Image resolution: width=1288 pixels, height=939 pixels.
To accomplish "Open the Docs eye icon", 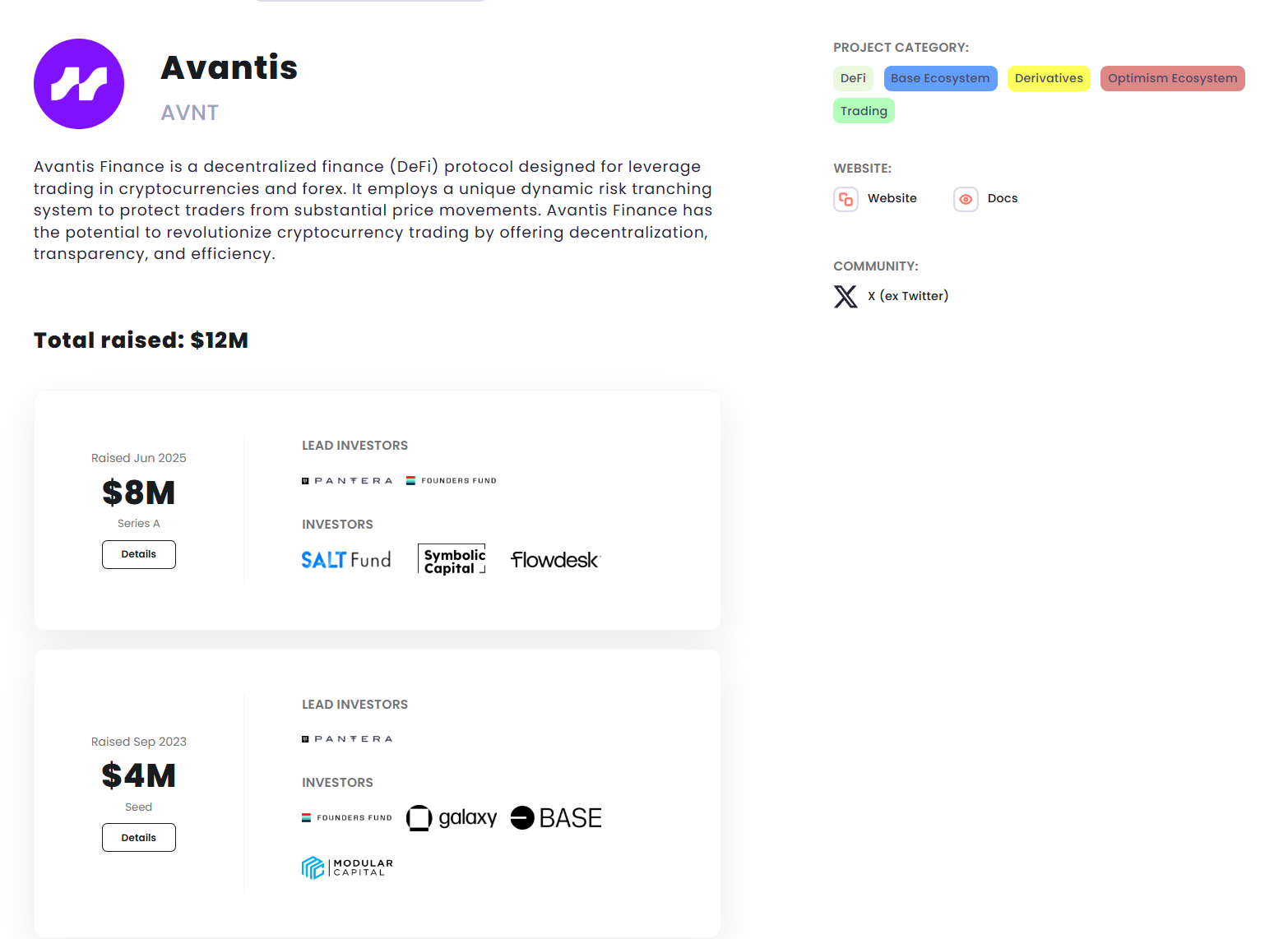I will 966,199.
